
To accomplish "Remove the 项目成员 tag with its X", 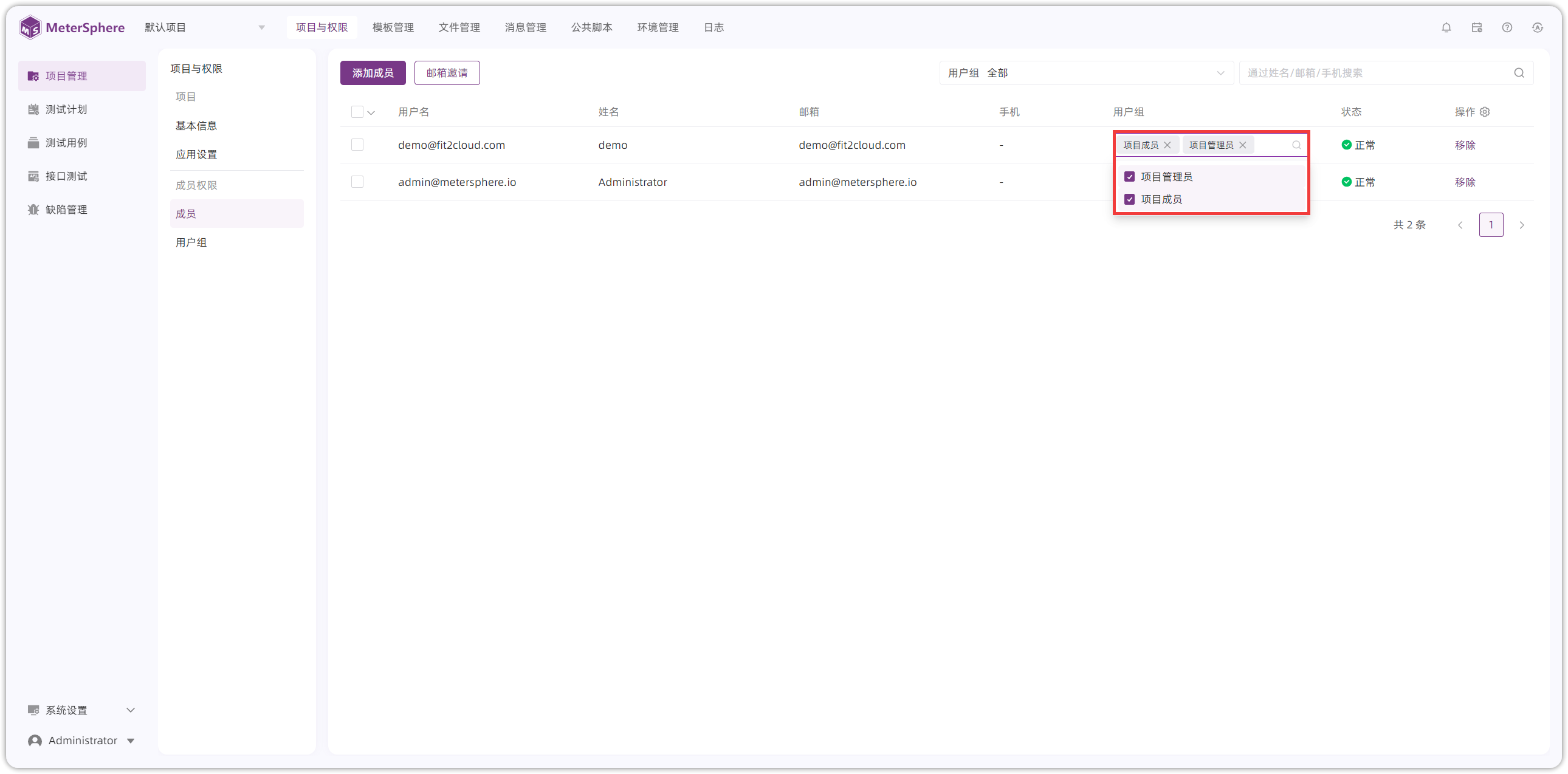I will pyautogui.click(x=1167, y=145).
